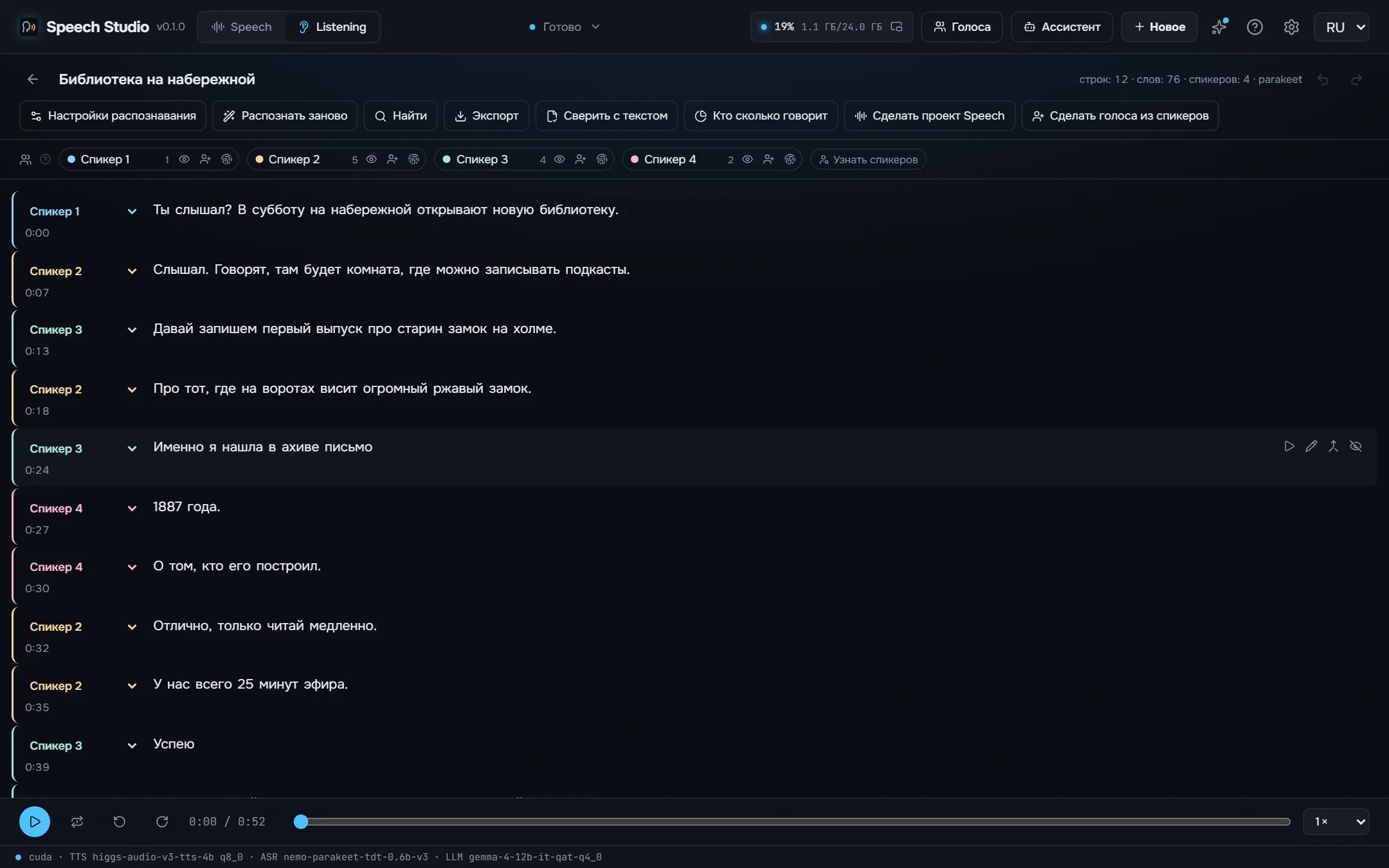Go back using the left arrow icon

click(x=33, y=79)
